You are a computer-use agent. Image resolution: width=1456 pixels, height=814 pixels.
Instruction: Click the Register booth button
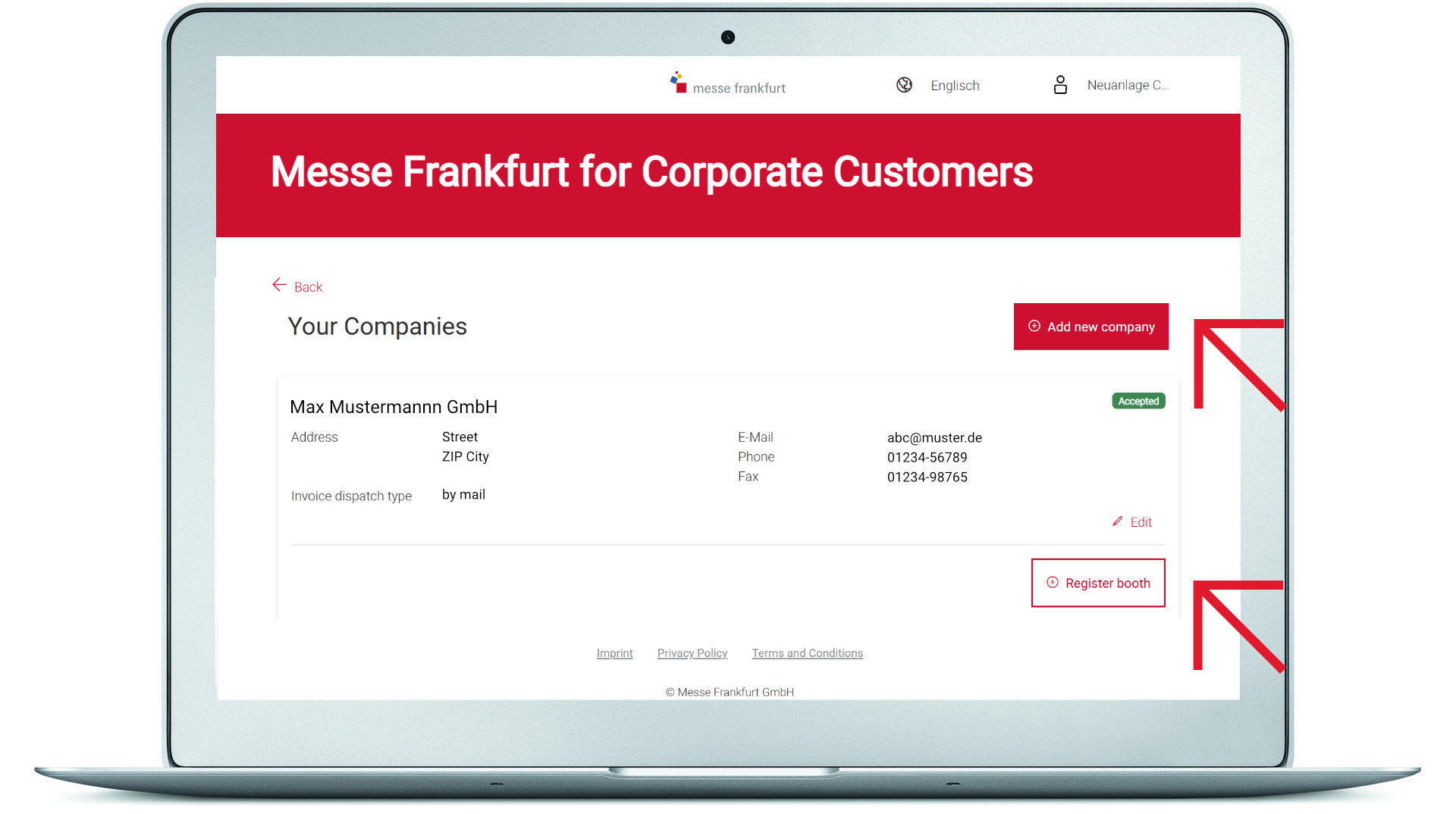(x=1098, y=583)
